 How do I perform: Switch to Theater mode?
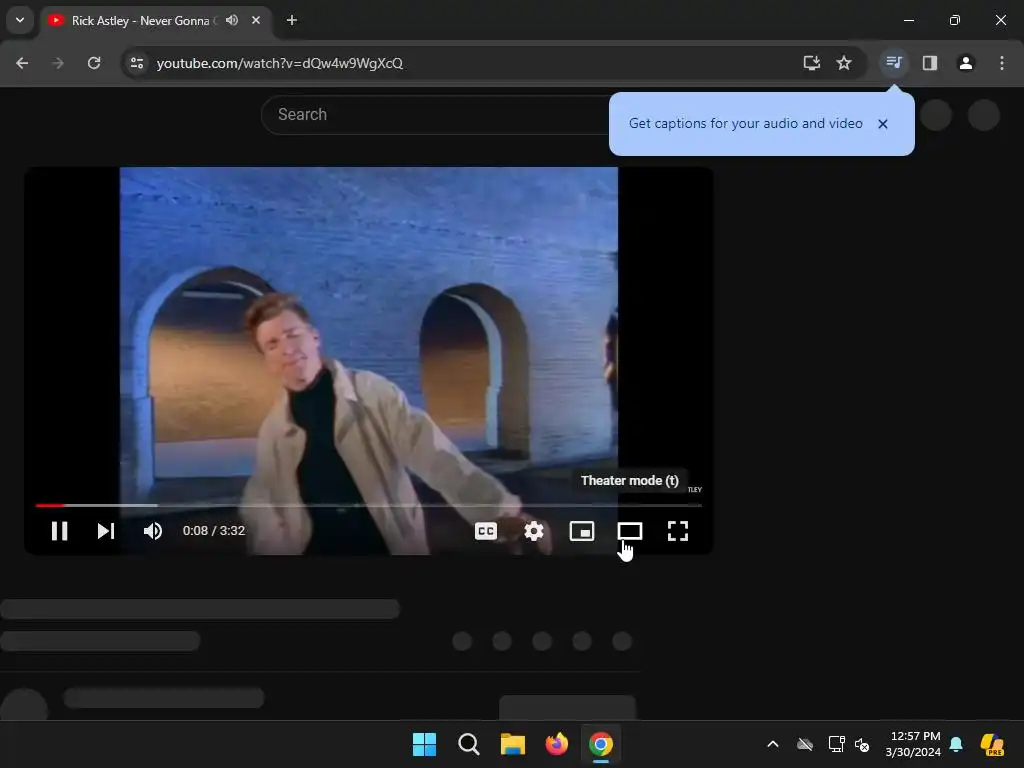[x=630, y=531]
